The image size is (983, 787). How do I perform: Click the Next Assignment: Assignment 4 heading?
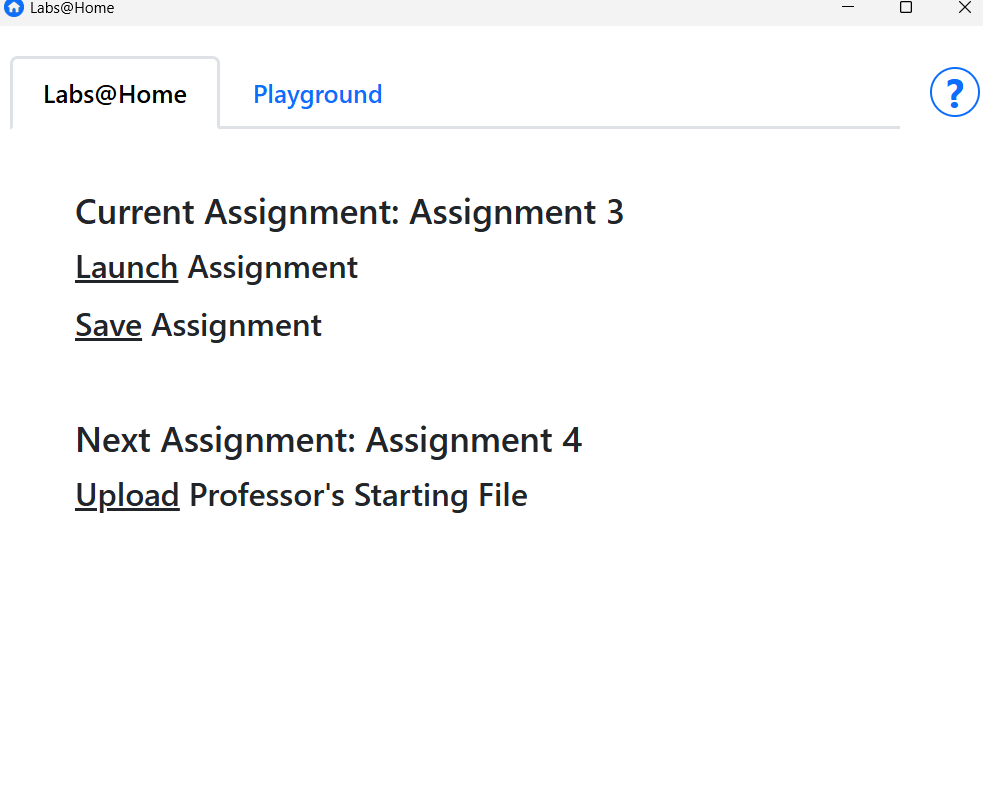click(x=328, y=440)
